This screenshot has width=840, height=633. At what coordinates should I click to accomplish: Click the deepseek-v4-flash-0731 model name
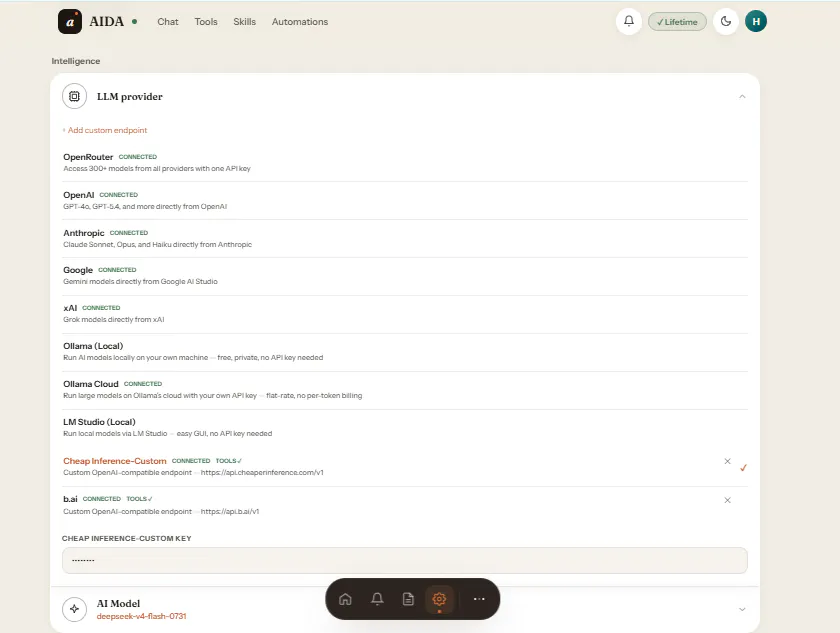click(141, 616)
